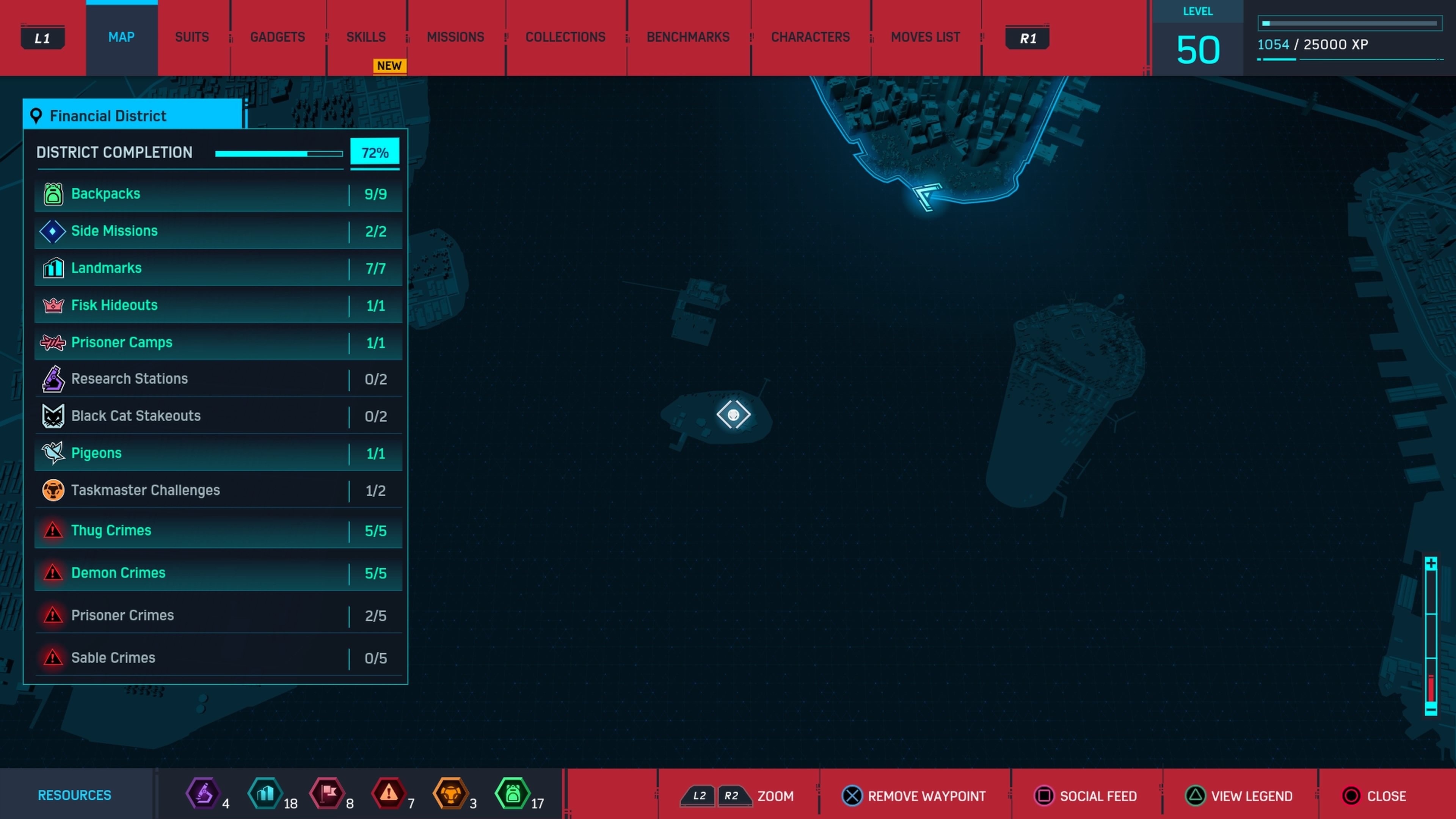
Task: Click the Side Missions diamond icon
Action: (53, 231)
